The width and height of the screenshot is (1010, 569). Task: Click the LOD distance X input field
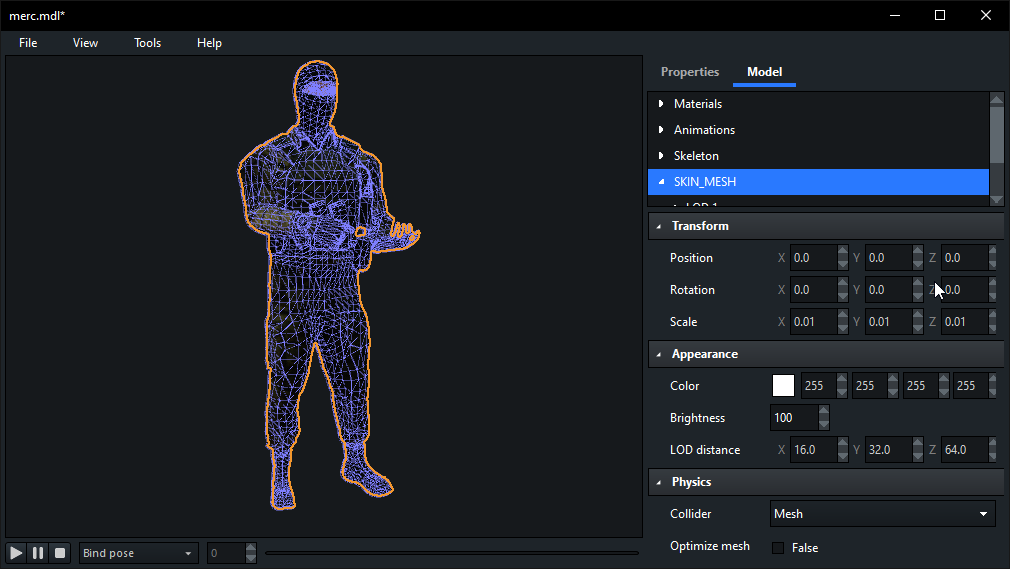(x=812, y=450)
